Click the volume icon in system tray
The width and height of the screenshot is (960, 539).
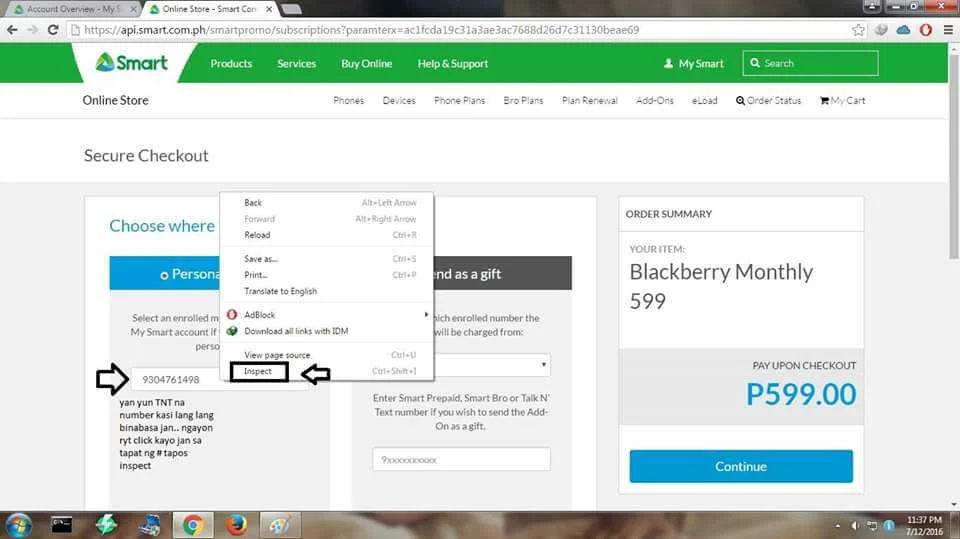click(855, 526)
